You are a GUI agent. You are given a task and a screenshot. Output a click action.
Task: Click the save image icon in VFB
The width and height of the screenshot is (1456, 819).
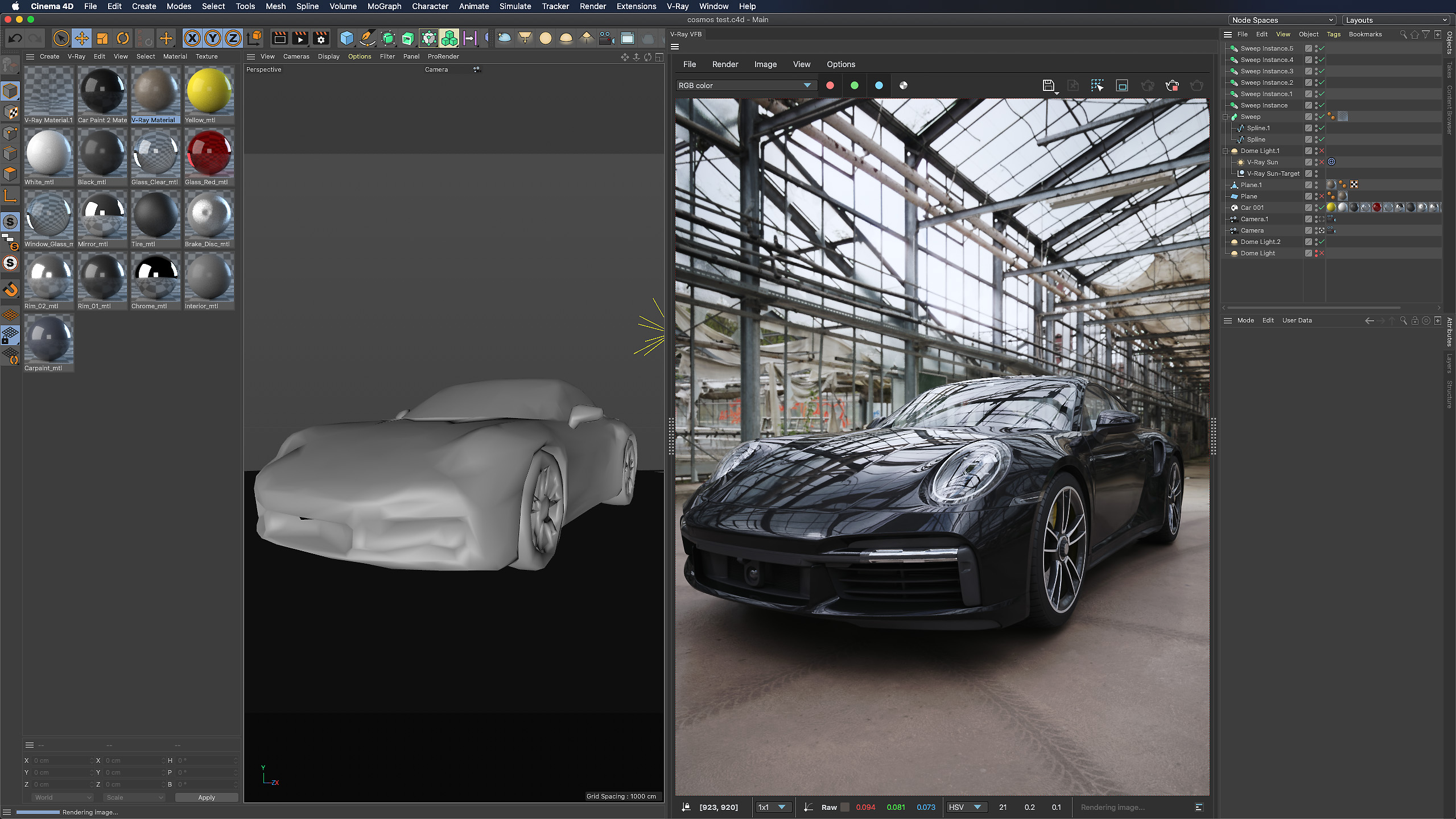[x=1048, y=85]
